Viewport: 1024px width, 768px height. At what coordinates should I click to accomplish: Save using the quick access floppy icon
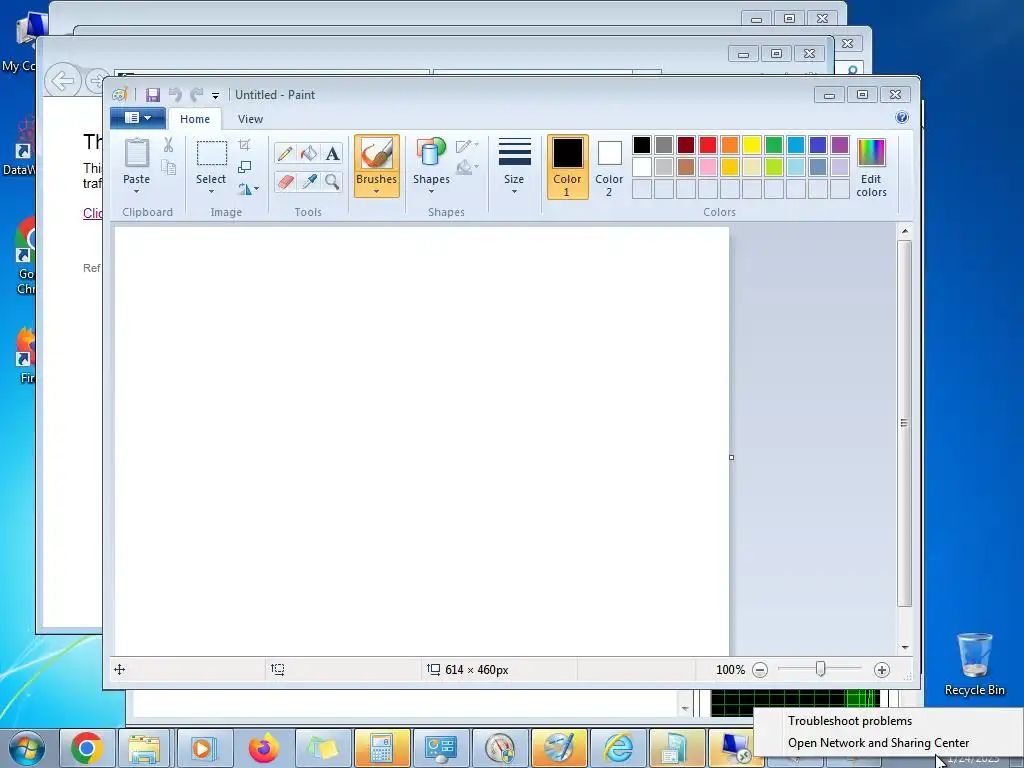coord(153,95)
